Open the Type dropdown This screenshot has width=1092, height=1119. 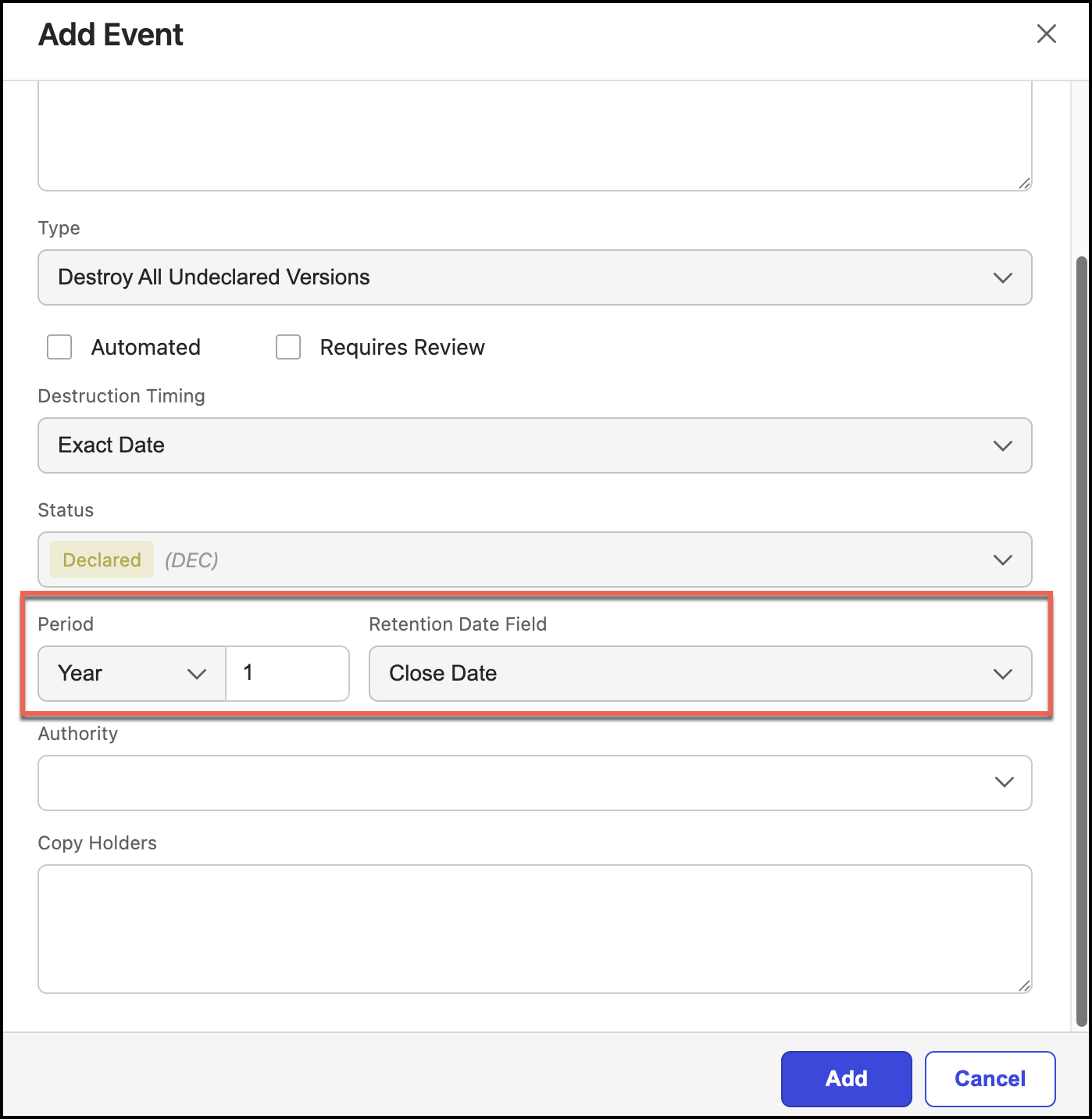tap(534, 277)
